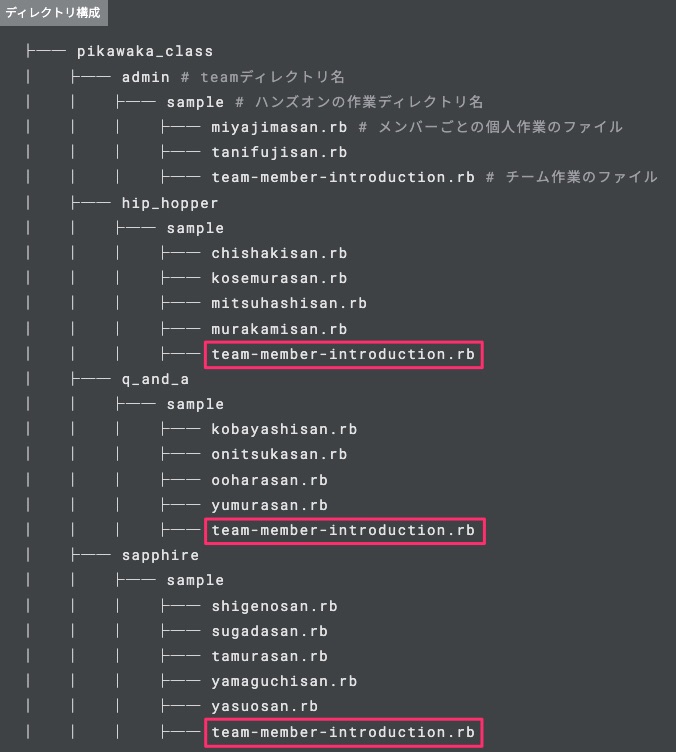Select murakamisan.rb file
Image resolution: width=676 pixels, height=752 pixels.
pos(279,329)
